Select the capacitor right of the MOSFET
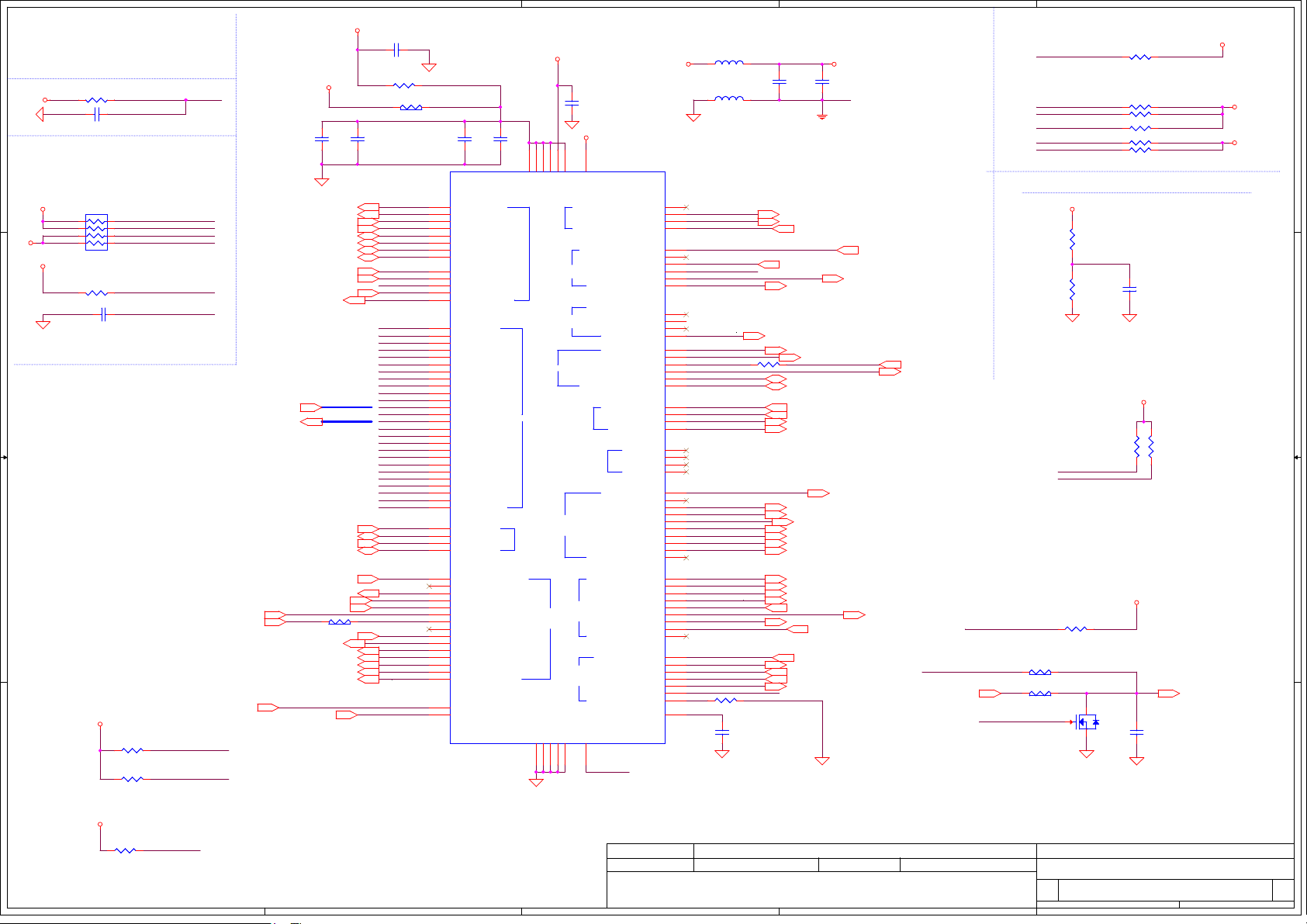The image size is (1307, 924). point(1136,732)
